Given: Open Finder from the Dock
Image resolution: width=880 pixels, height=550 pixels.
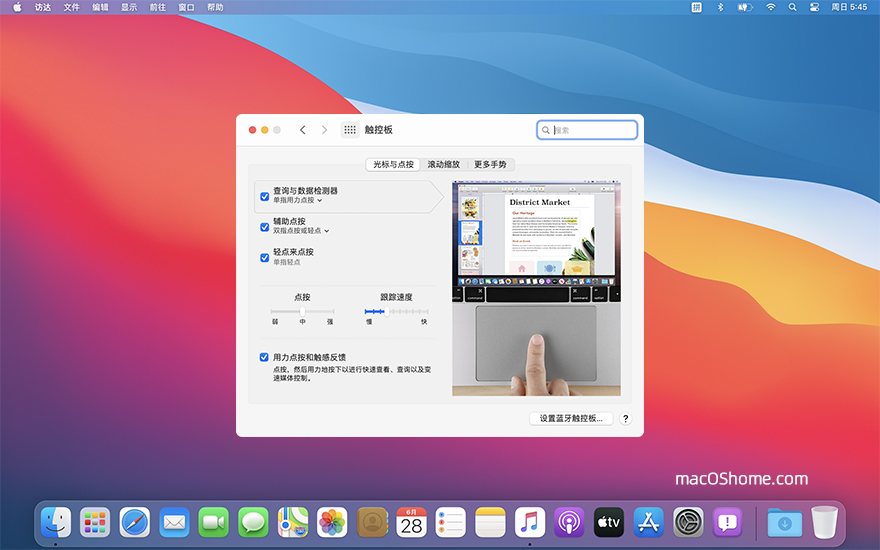Looking at the screenshot, I should point(56,522).
